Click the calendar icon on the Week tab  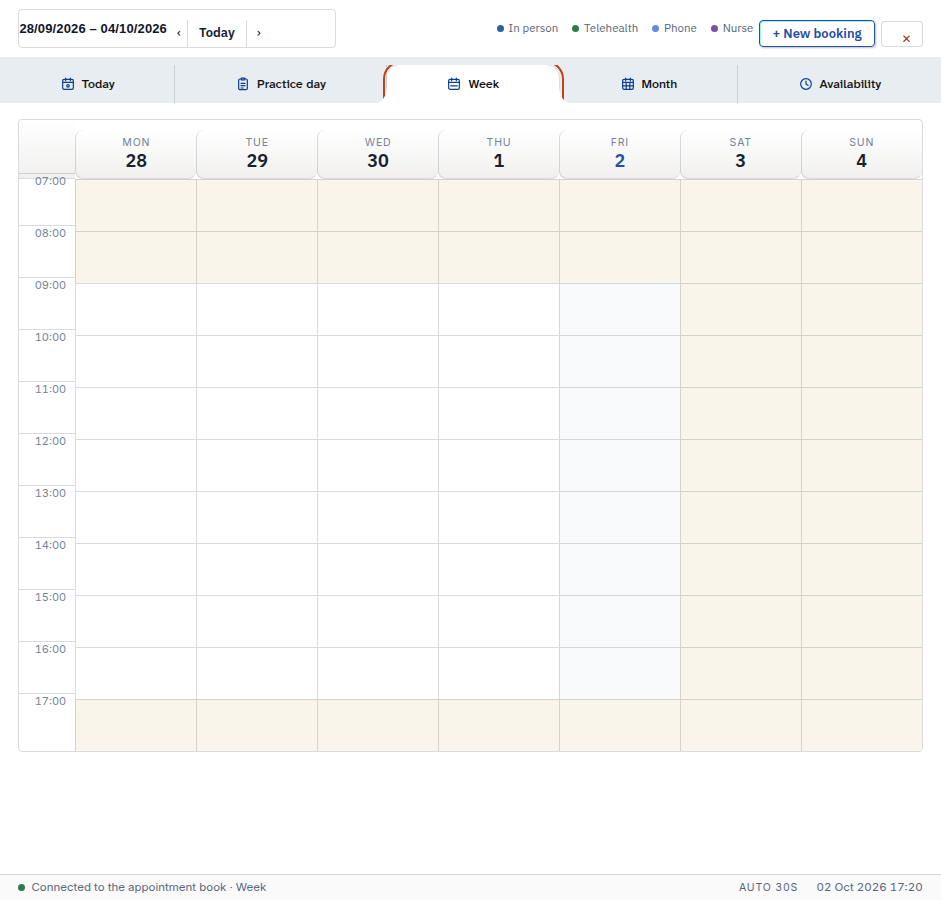click(454, 84)
